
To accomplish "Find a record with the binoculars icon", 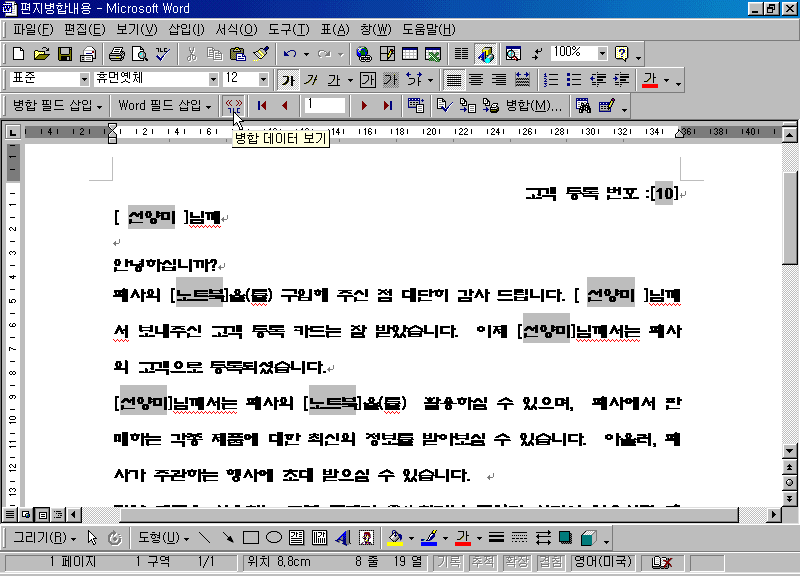I will click(x=583, y=106).
